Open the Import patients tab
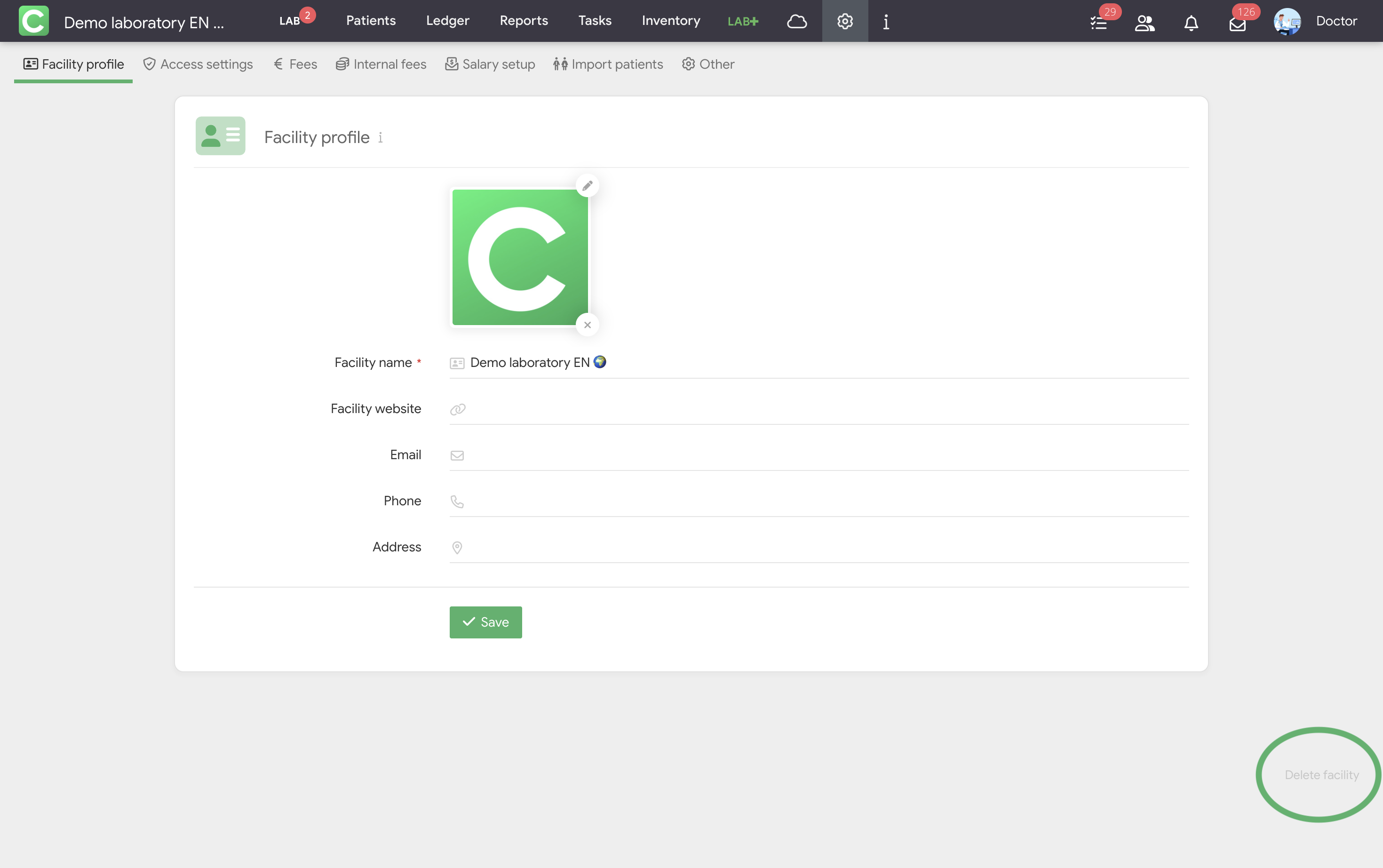 pyautogui.click(x=608, y=64)
